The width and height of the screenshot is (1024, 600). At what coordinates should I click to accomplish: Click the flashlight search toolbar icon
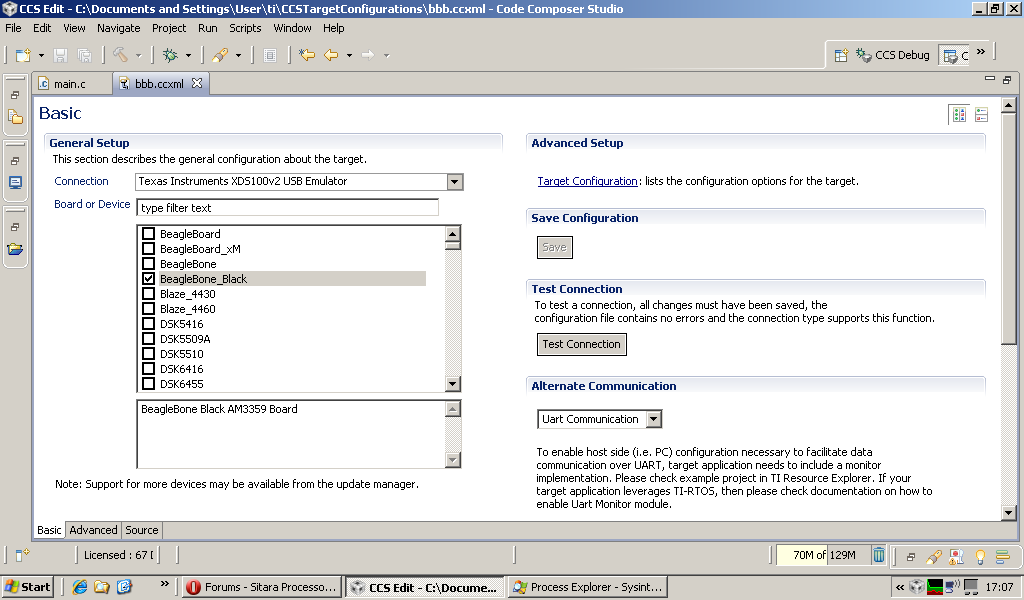tap(220, 55)
